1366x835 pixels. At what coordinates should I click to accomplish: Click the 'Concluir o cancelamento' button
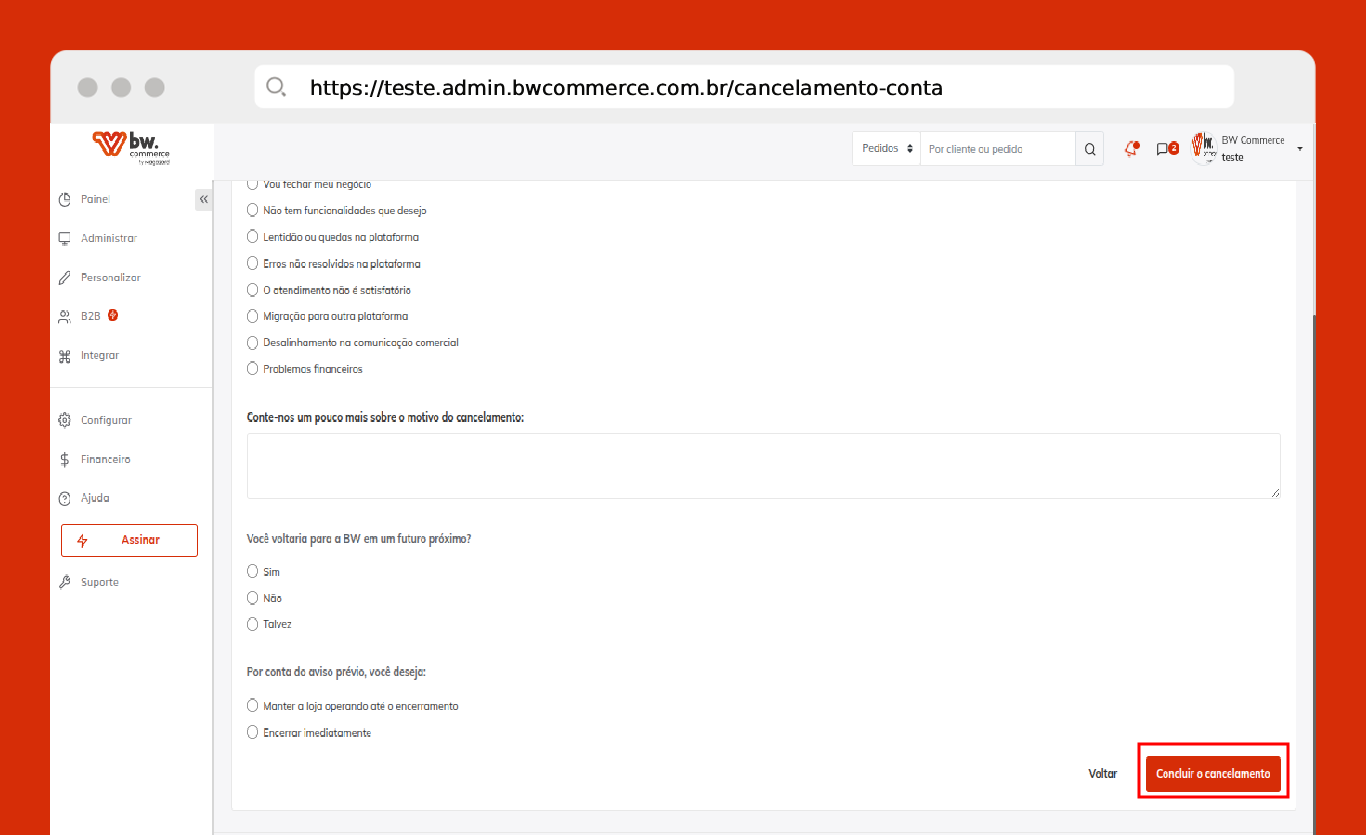click(1213, 774)
